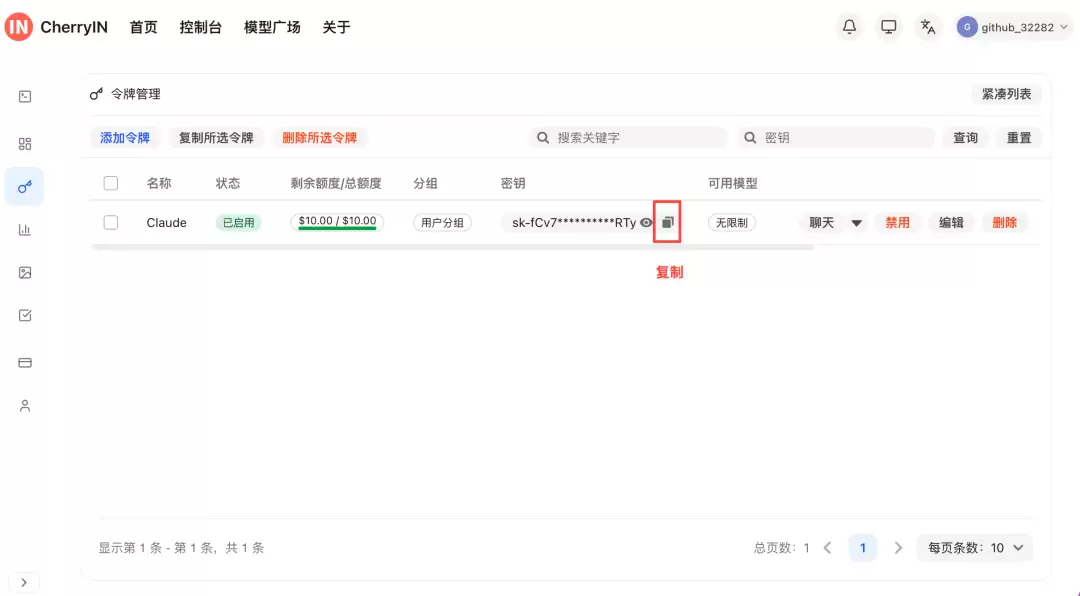Click the 名称 column header
This screenshot has height=596, width=1080.
[x=158, y=183]
